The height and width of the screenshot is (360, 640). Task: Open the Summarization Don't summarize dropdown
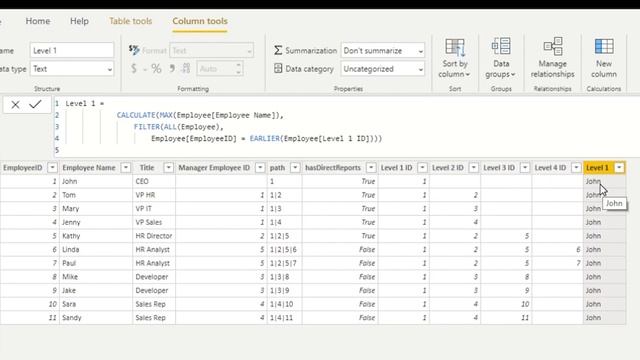[x=383, y=51]
